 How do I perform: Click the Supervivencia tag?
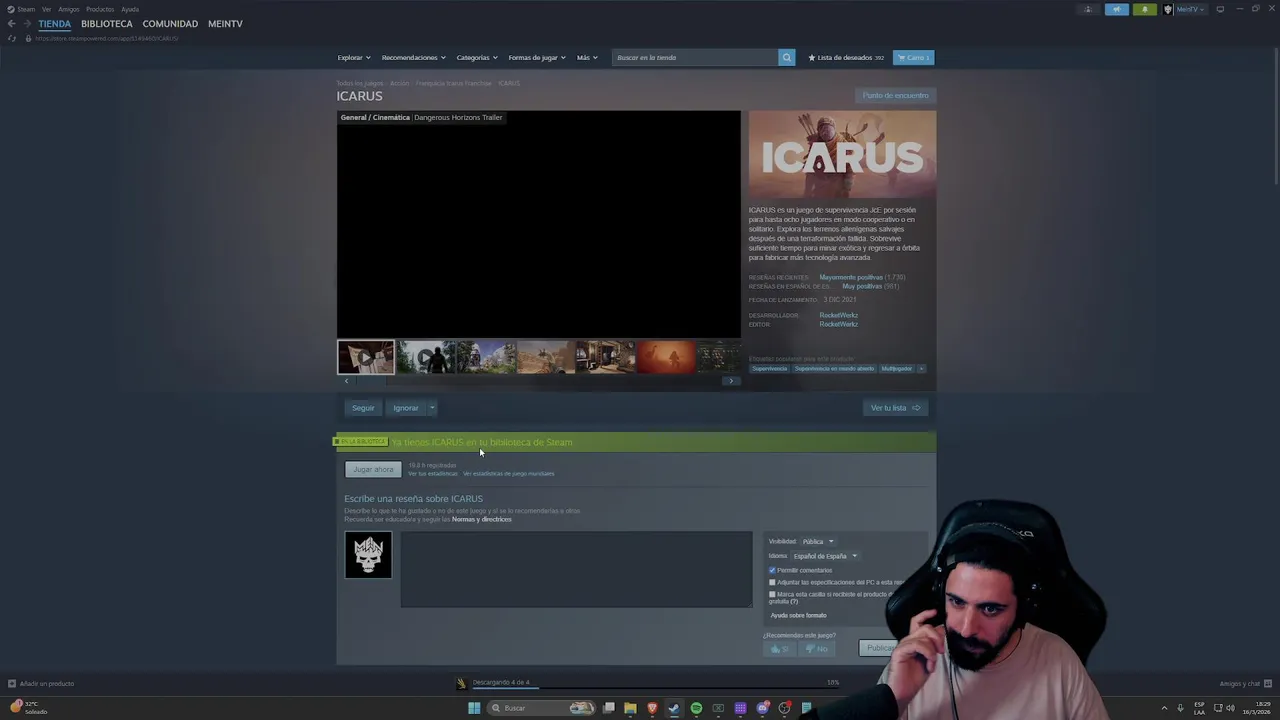(770, 368)
